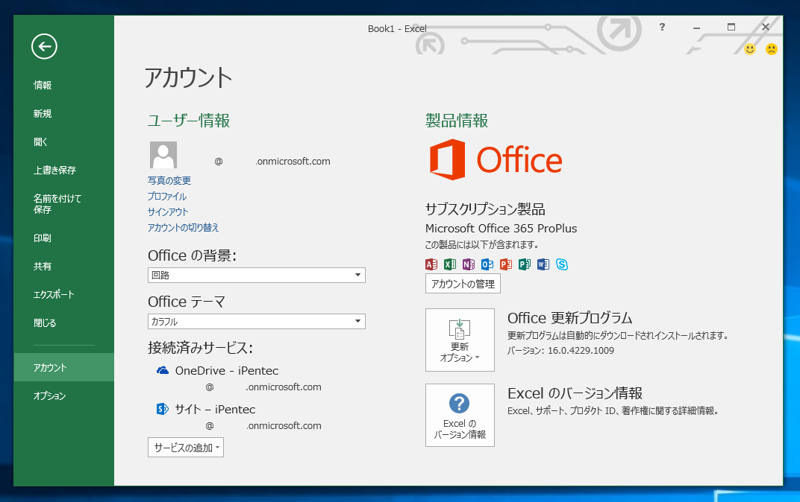Select 開く in the sidebar
The width and height of the screenshot is (800, 502).
(x=40, y=142)
